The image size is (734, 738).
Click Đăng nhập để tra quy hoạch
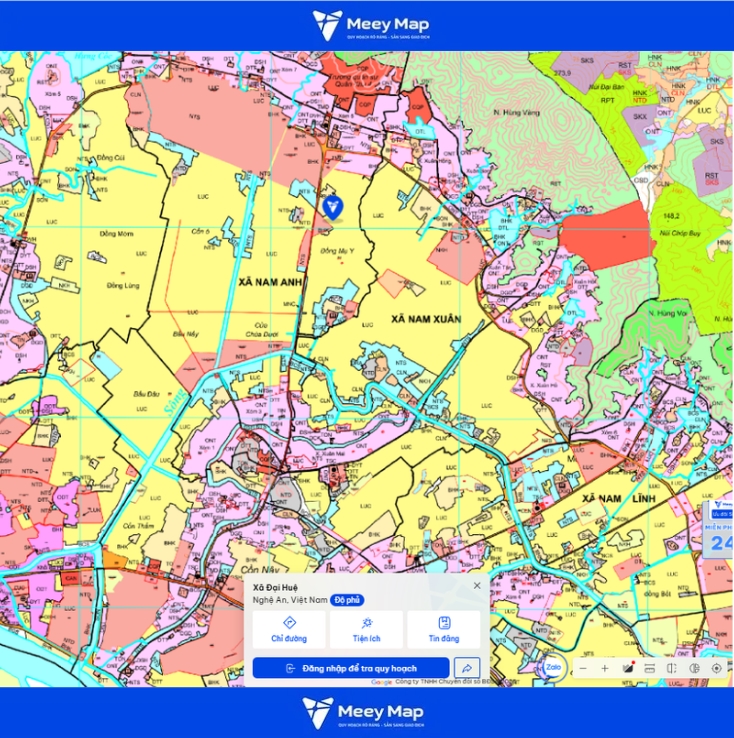[x=351, y=668]
